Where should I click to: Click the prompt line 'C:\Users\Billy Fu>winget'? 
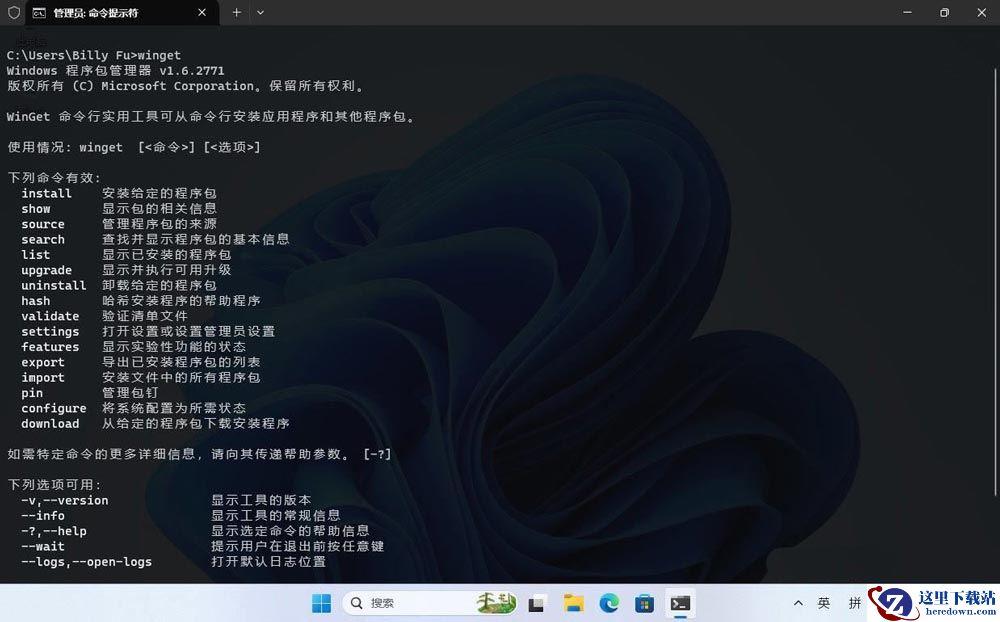pyautogui.click(x=94, y=55)
